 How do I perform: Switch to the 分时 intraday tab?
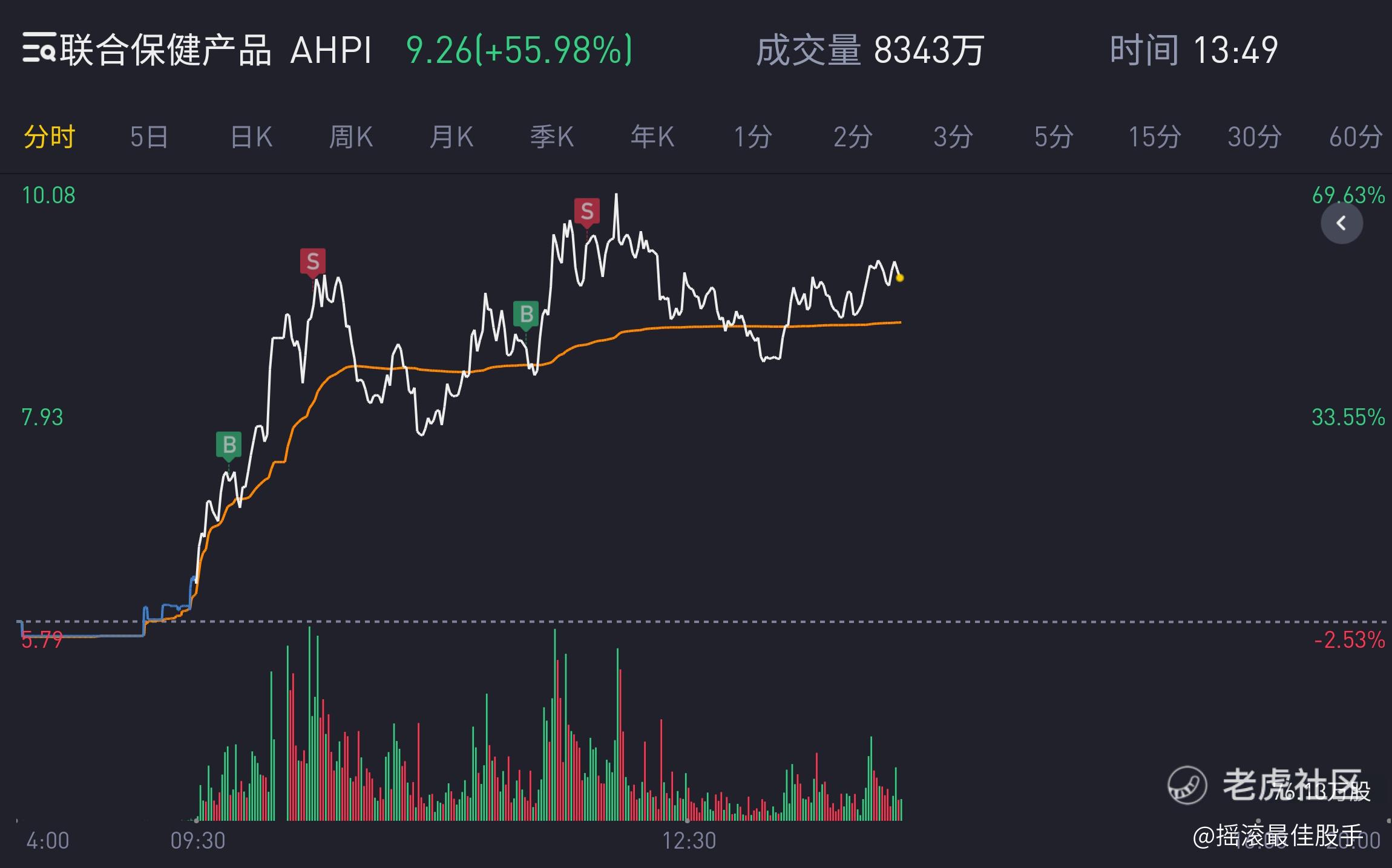click(49, 137)
